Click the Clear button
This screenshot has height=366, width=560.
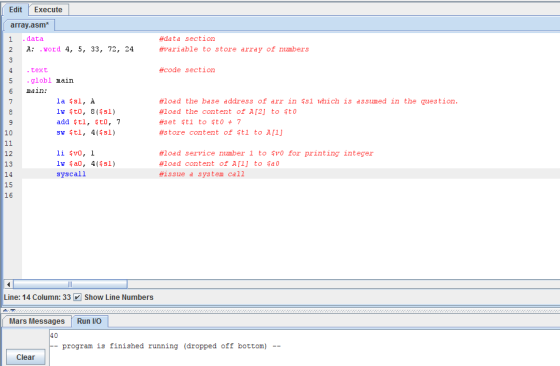click(25, 357)
